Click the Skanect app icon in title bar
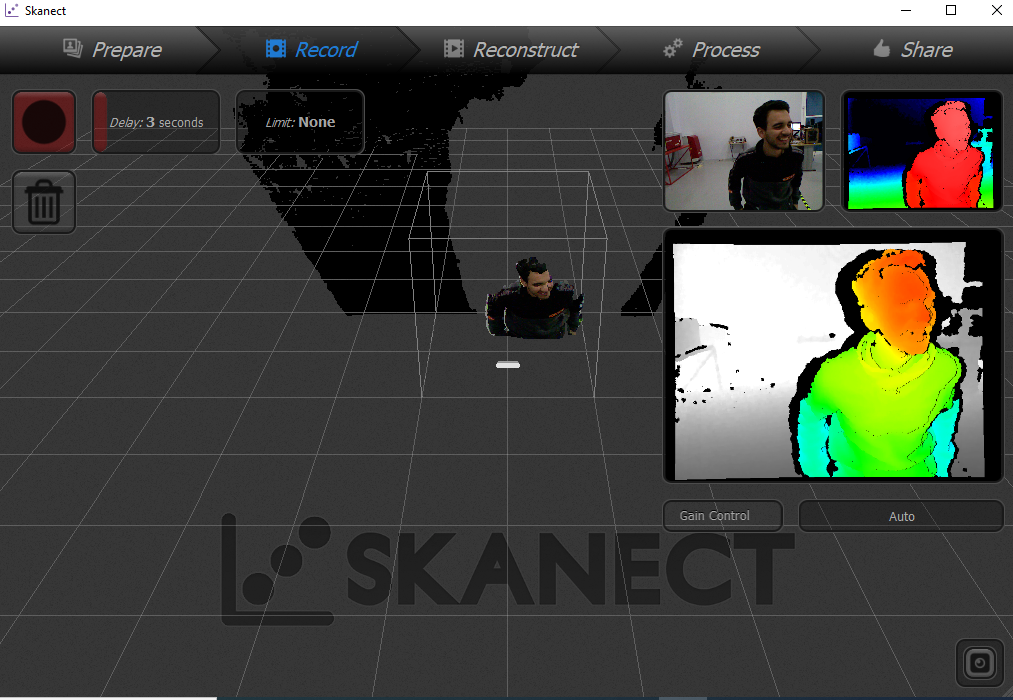Image resolution: width=1013 pixels, height=700 pixels. click(x=11, y=10)
